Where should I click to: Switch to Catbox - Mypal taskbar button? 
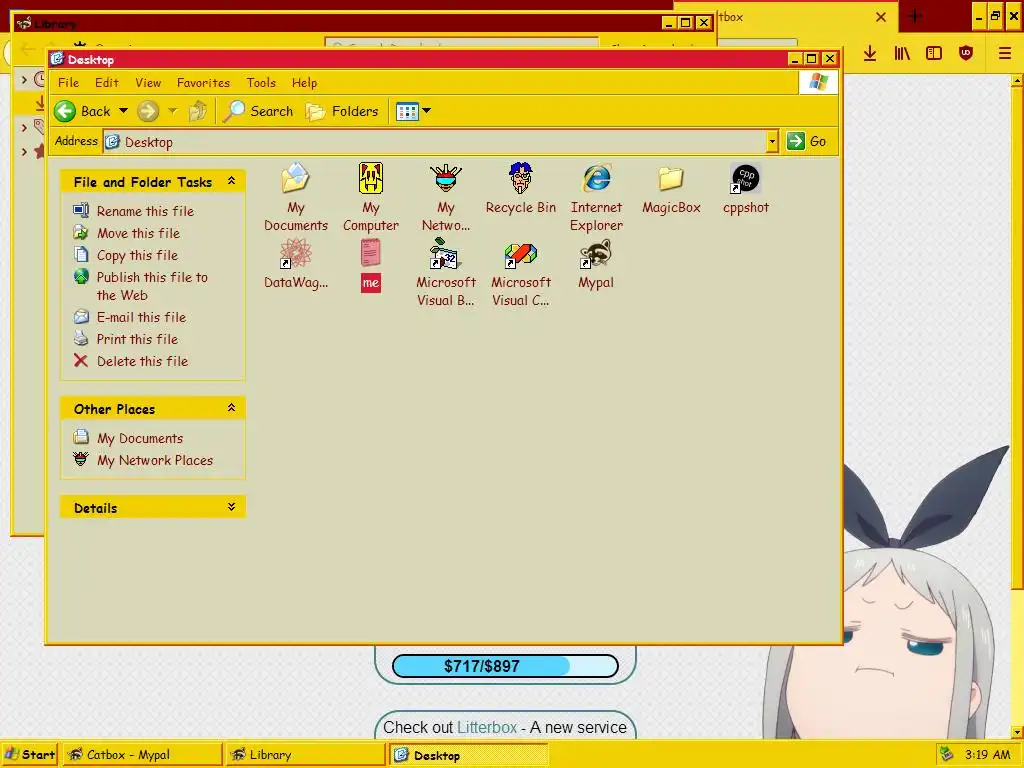coord(141,755)
